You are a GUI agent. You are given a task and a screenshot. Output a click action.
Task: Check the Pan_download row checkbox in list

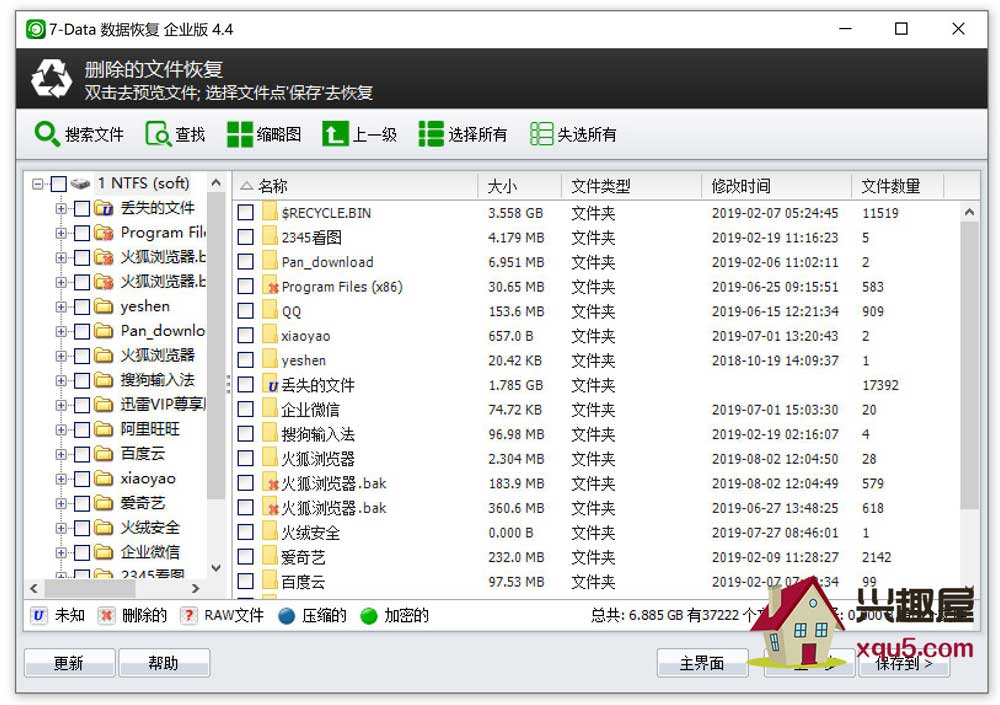tap(246, 262)
